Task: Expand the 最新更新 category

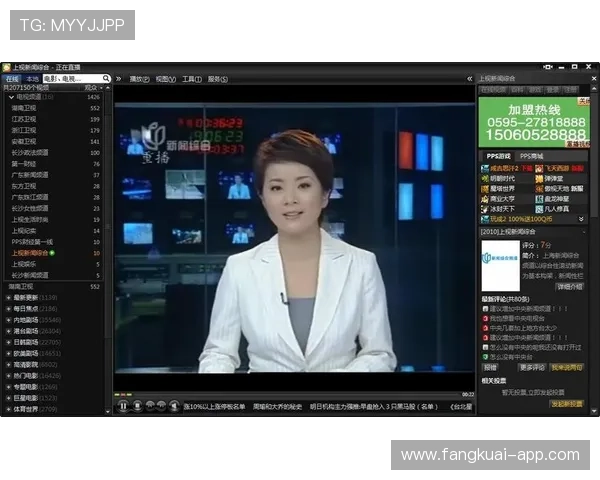Action: pyautogui.click(x=8, y=297)
